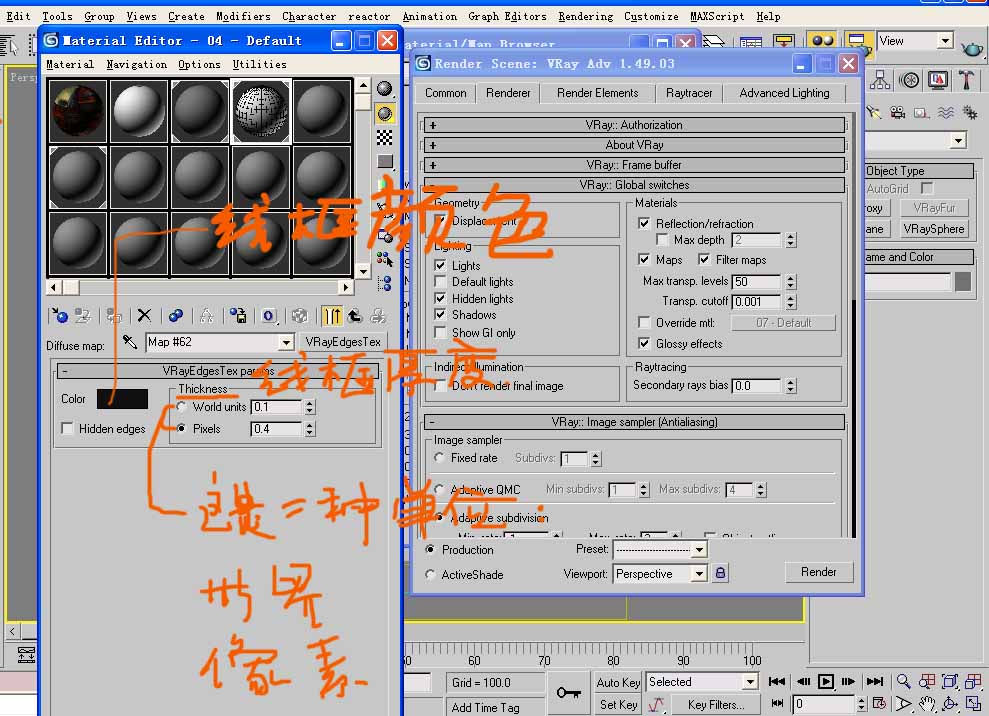
Task: Click the Maximize Viewport Toggle icon
Action: (x=973, y=703)
